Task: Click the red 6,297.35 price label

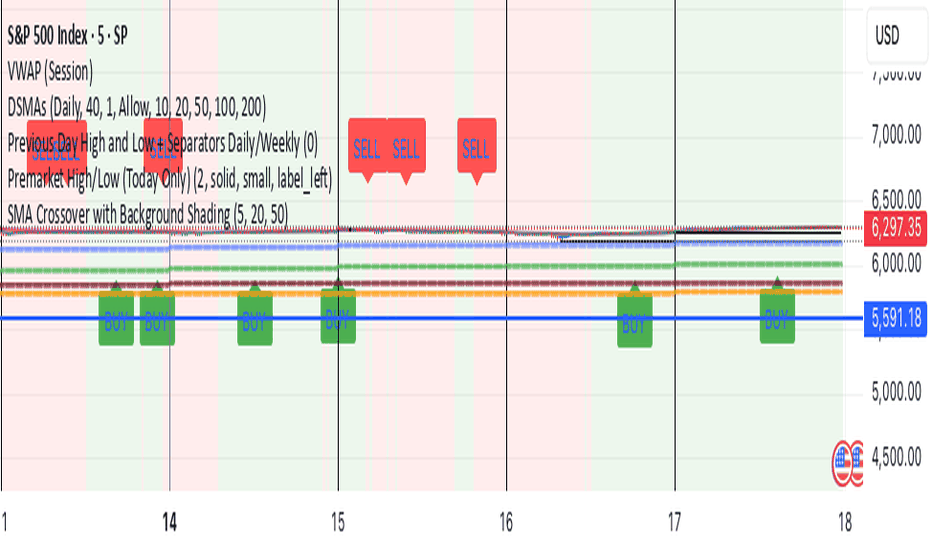Action: [895, 228]
